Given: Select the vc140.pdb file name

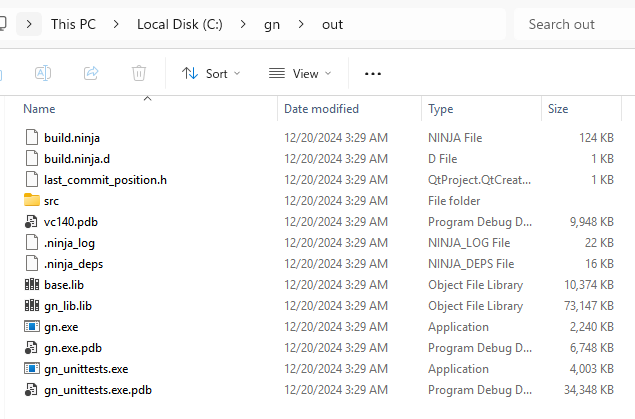Looking at the screenshot, I should [x=71, y=222].
